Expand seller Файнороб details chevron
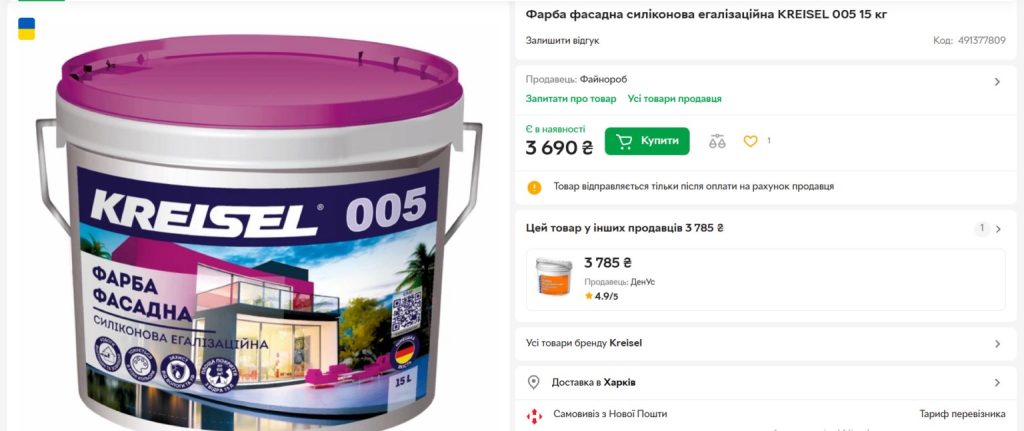1024x431 pixels. [997, 82]
